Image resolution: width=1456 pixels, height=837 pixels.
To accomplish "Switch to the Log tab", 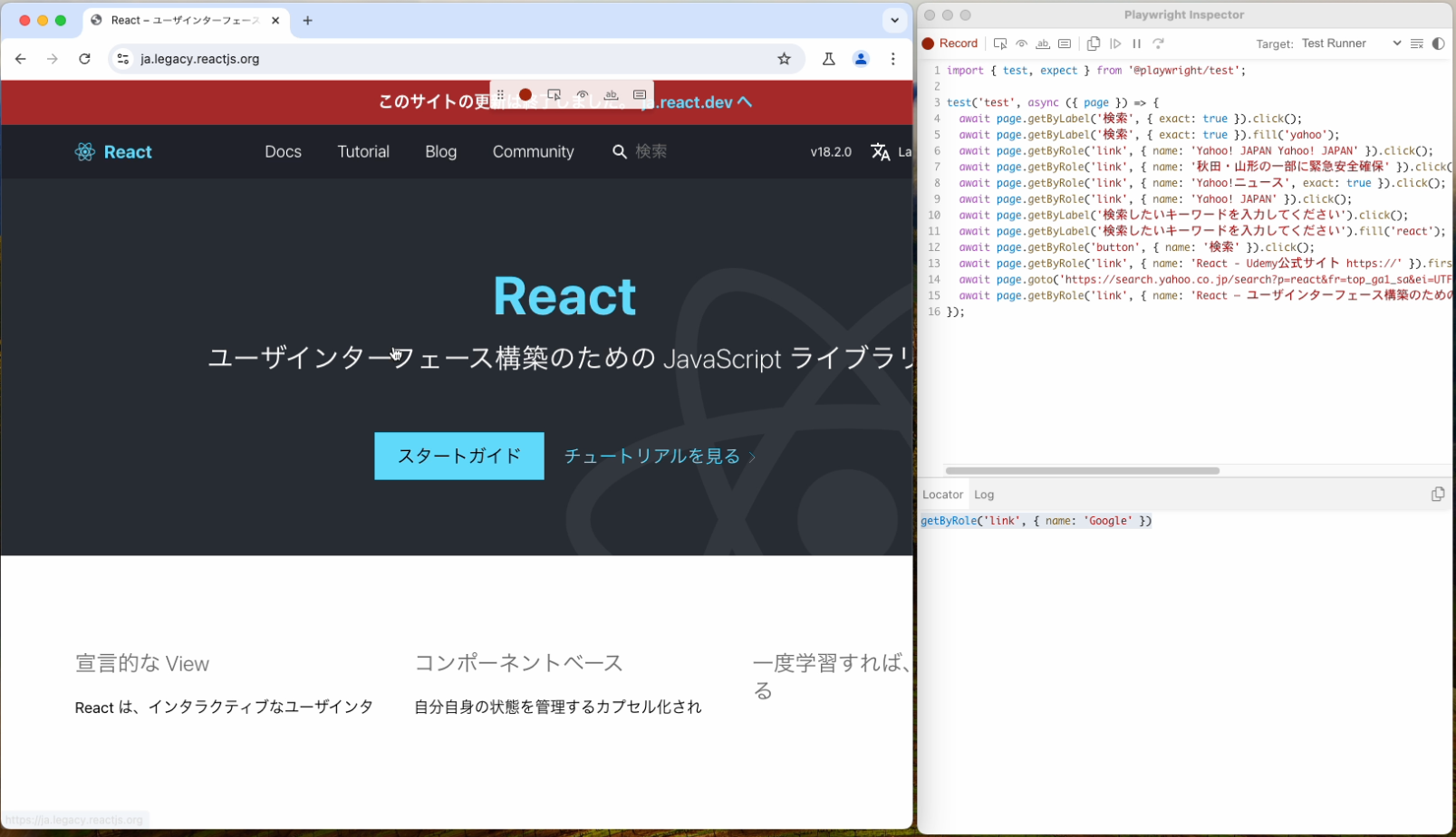I will [x=984, y=495].
